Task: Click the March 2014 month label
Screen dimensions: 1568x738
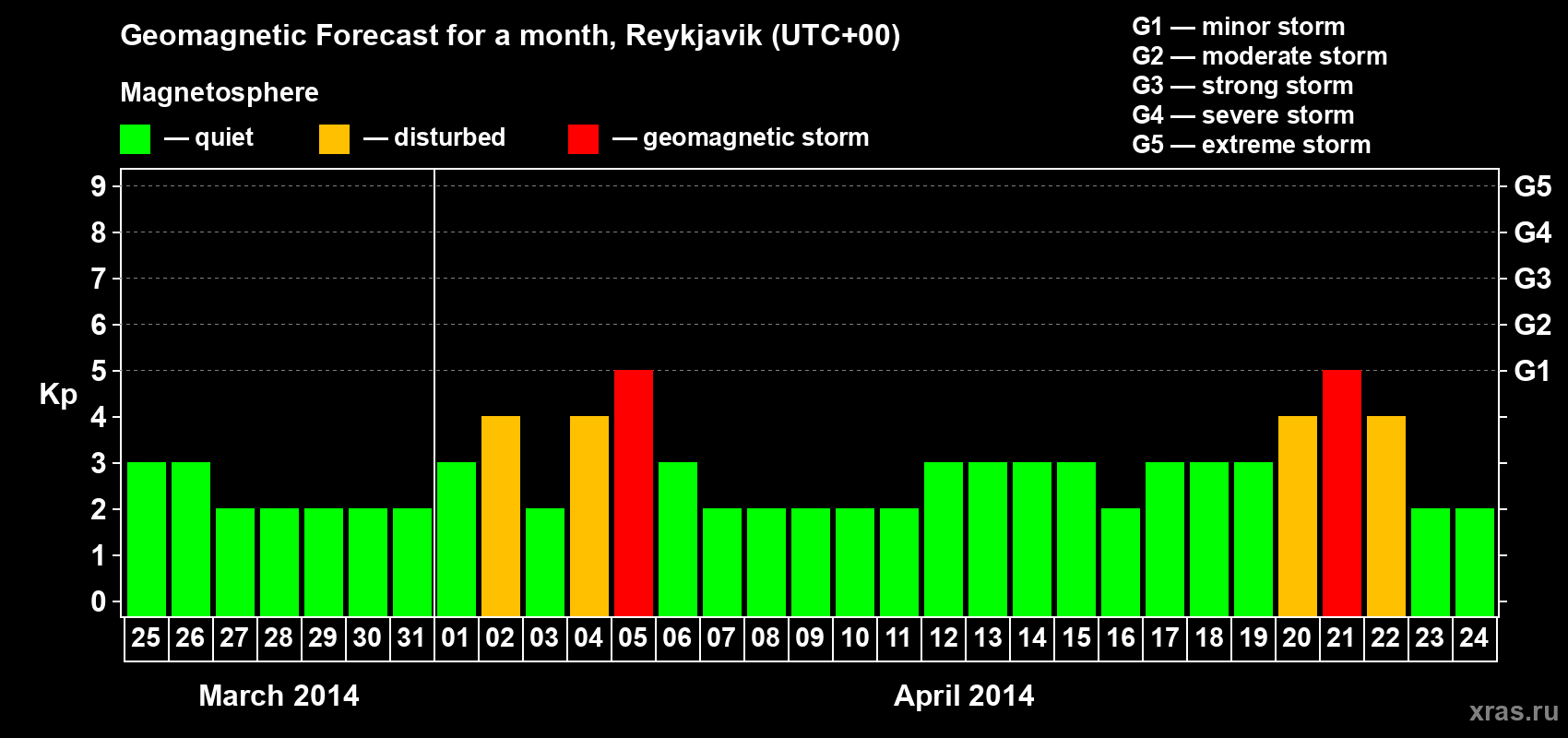Action: [x=279, y=696]
